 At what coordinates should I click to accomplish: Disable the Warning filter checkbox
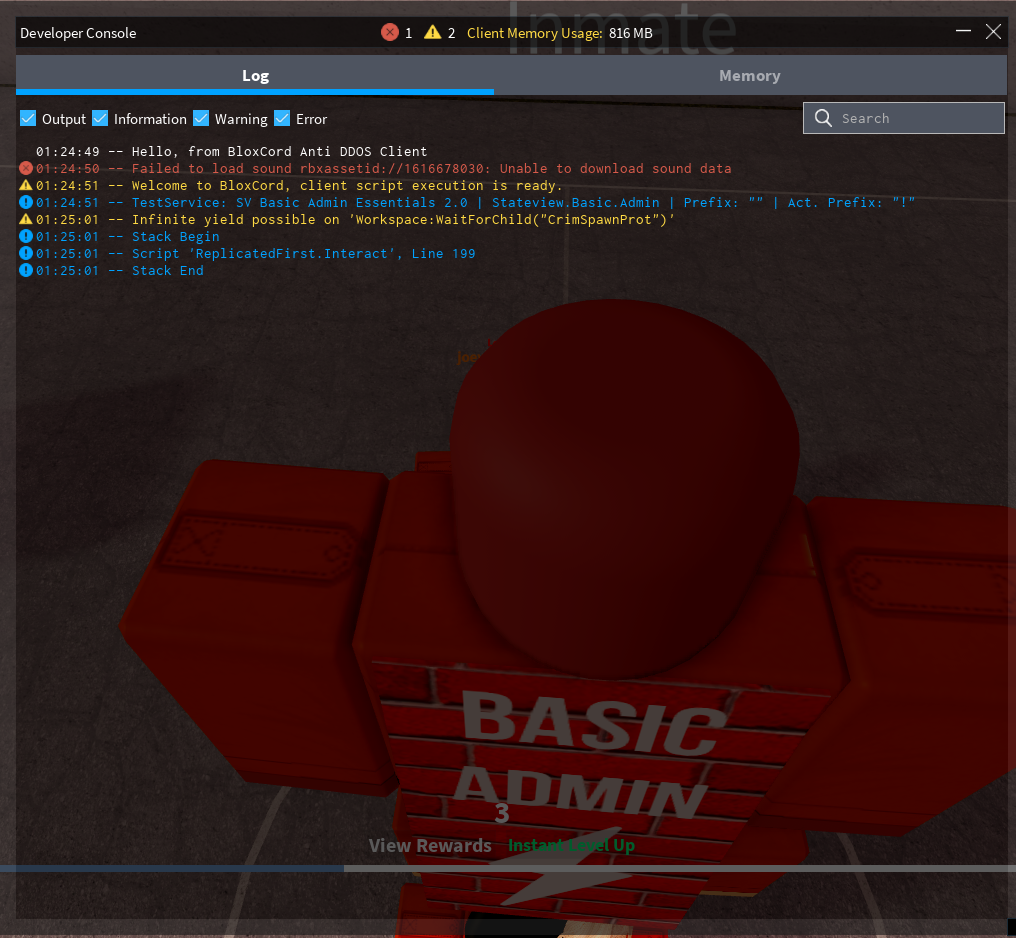[x=201, y=119]
